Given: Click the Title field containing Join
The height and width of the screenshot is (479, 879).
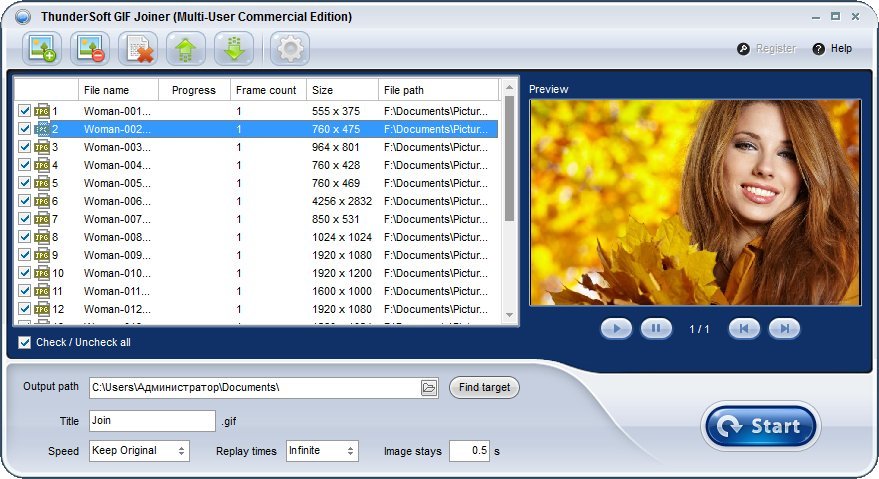Looking at the screenshot, I should point(152,421).
